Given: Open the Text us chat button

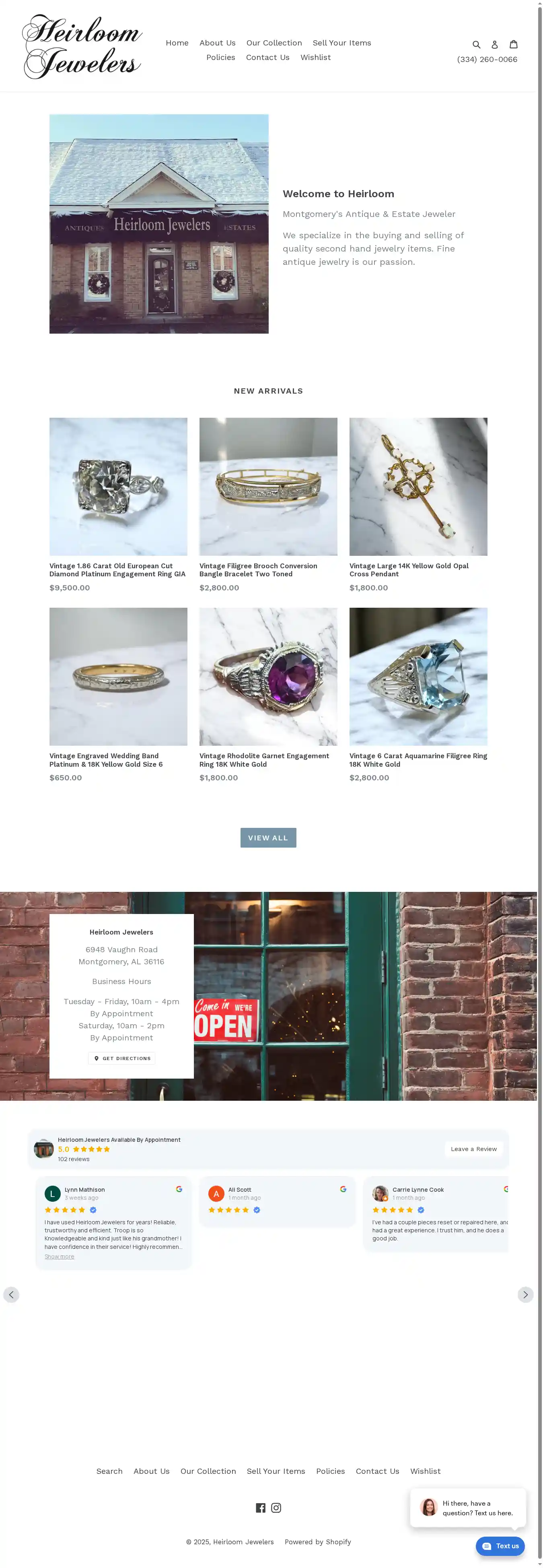Looking at the screenshot, I should [500, 1545].
